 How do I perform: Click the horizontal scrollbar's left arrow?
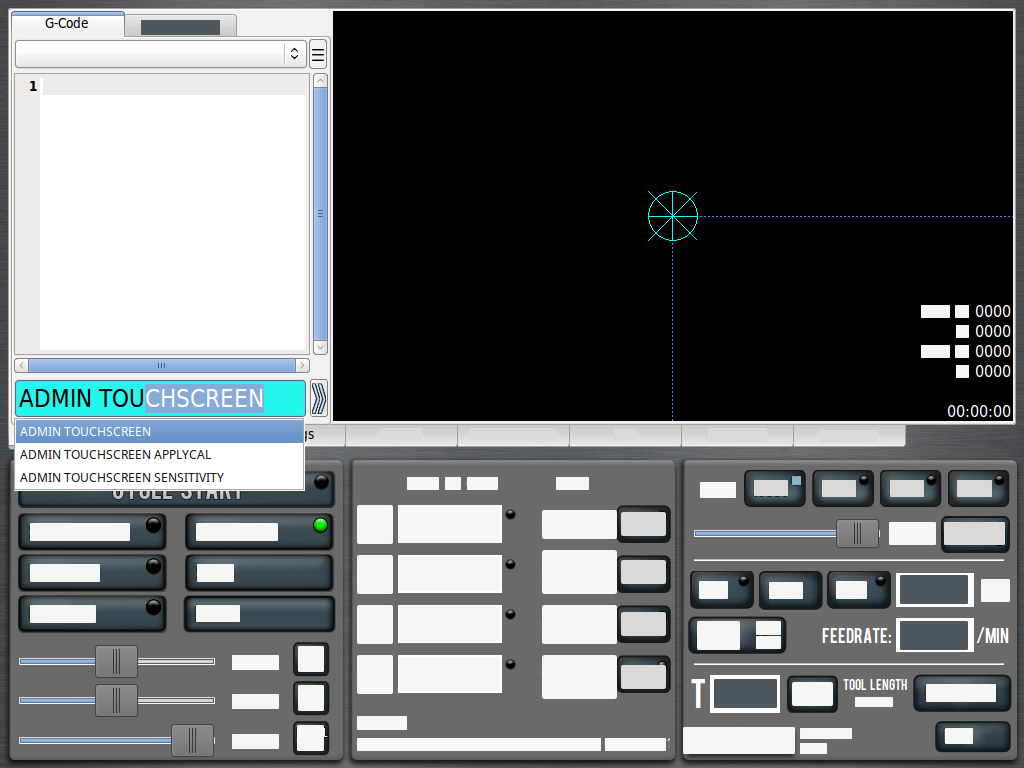[22, 366]
